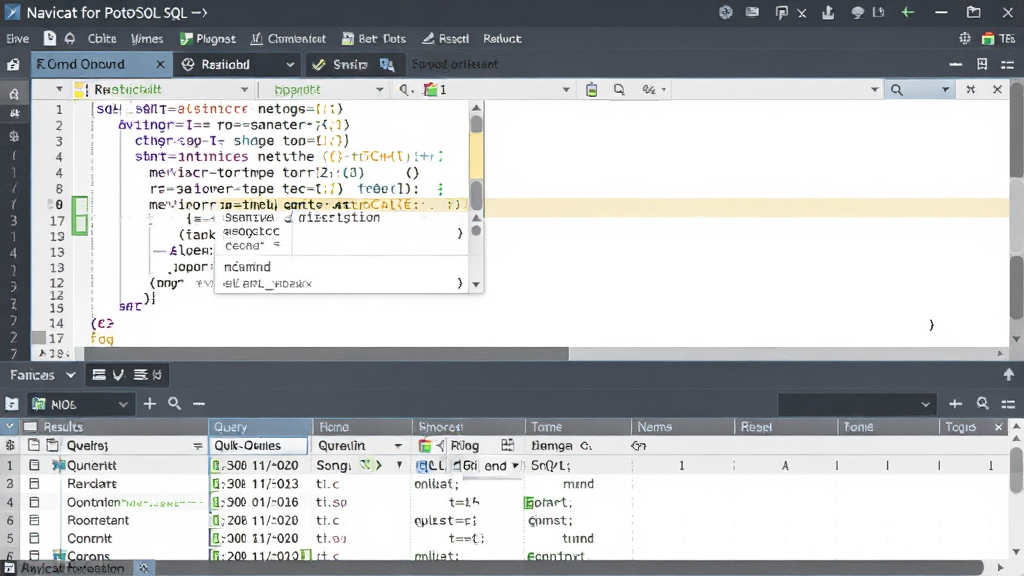Click the card icon in the title bar
1024x576 pixels.
coord(752,12)
